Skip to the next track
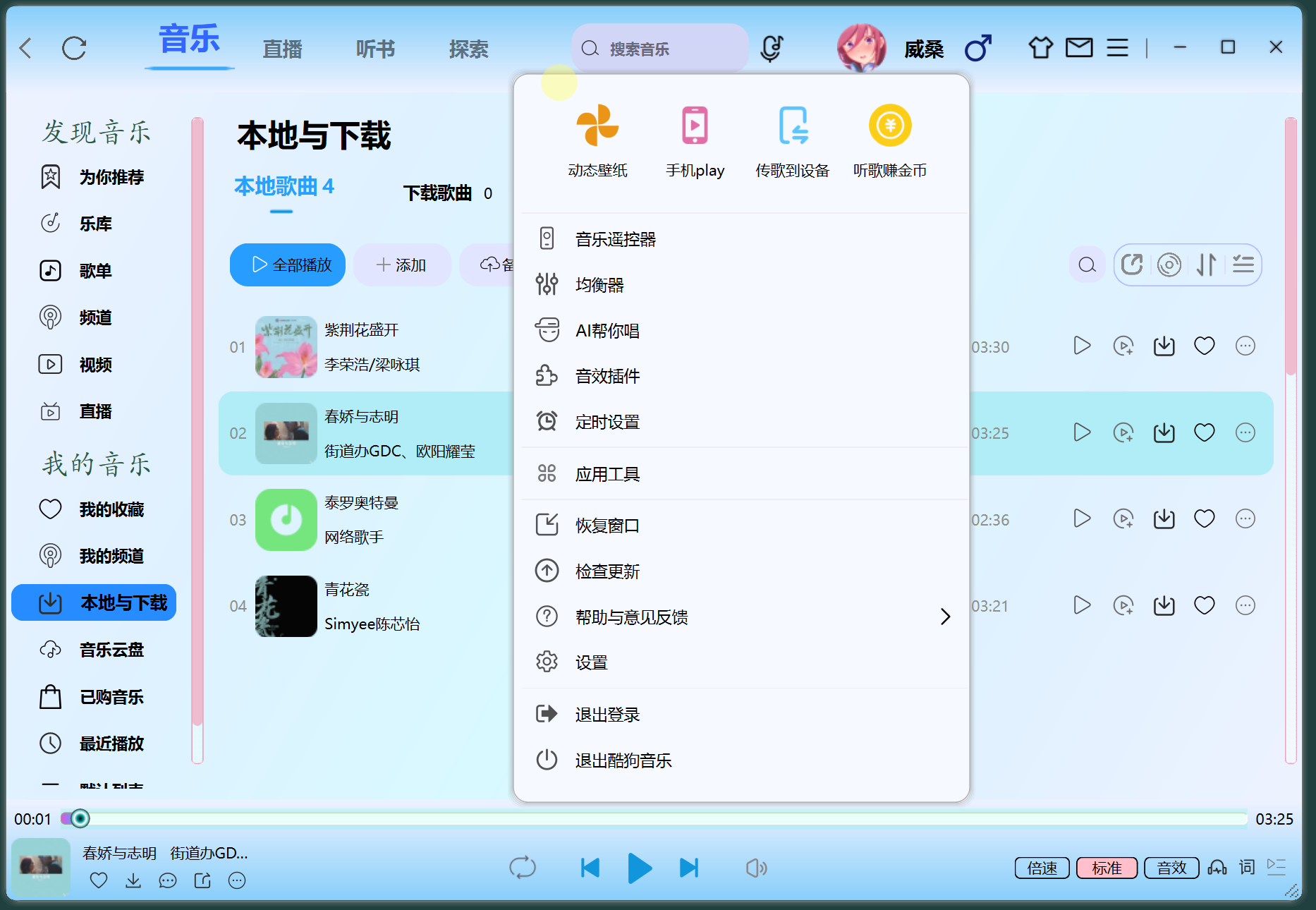The image size is (1316, 910). pos(689,868)
